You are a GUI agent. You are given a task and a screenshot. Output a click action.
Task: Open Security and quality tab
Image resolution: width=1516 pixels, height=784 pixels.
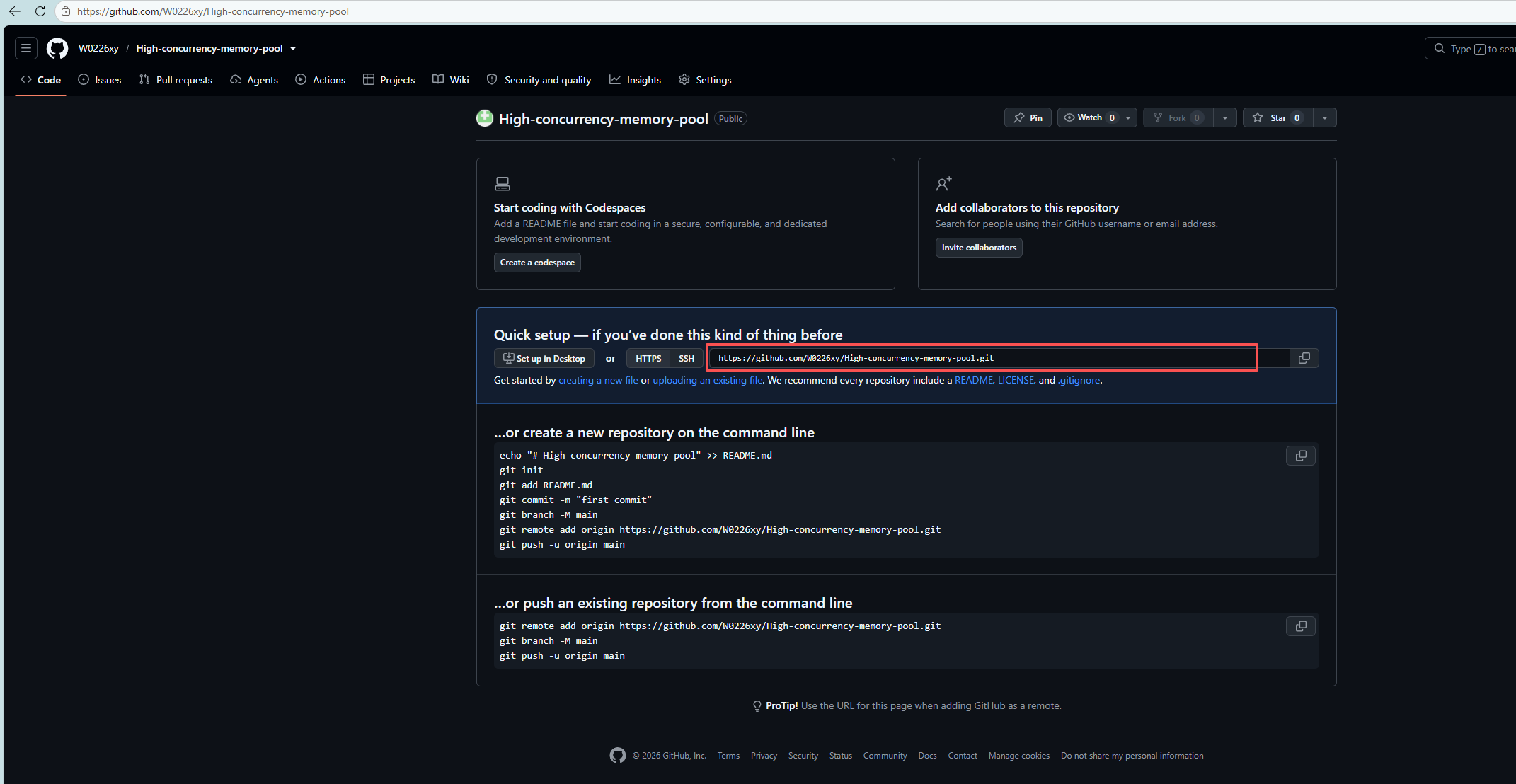[539, 80]
